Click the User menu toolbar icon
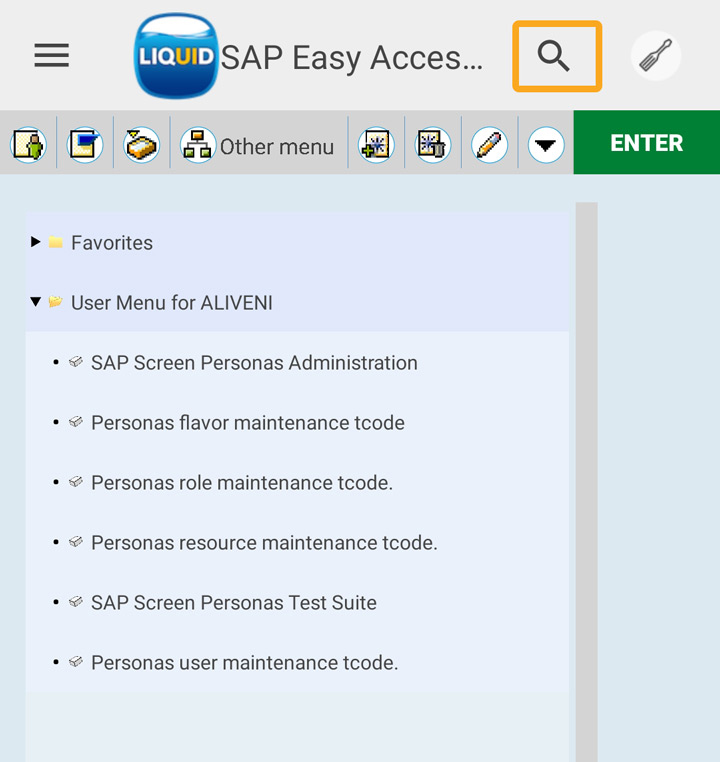 pos(28,146)
